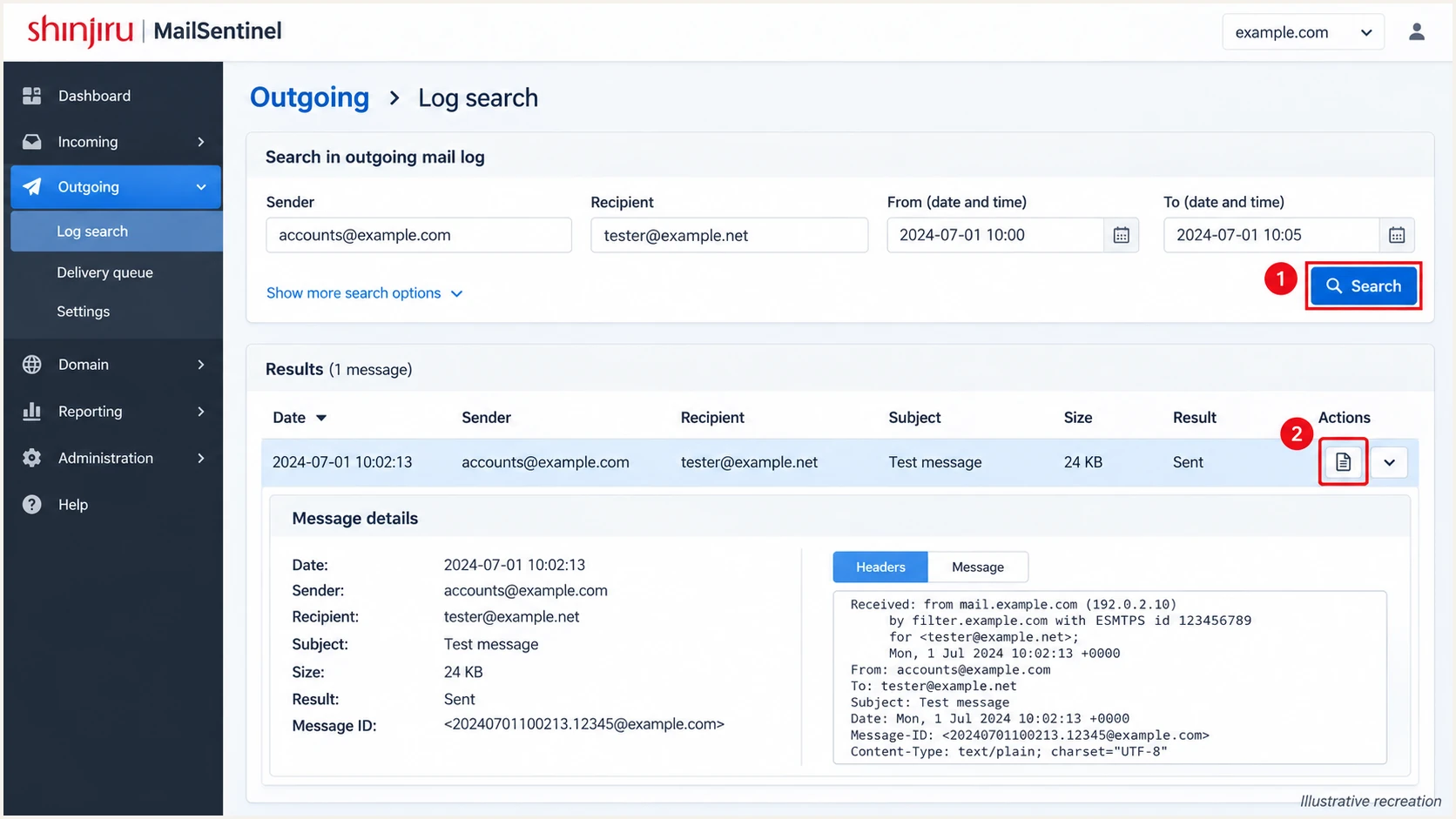Select the Headers tab

[880, 567]
